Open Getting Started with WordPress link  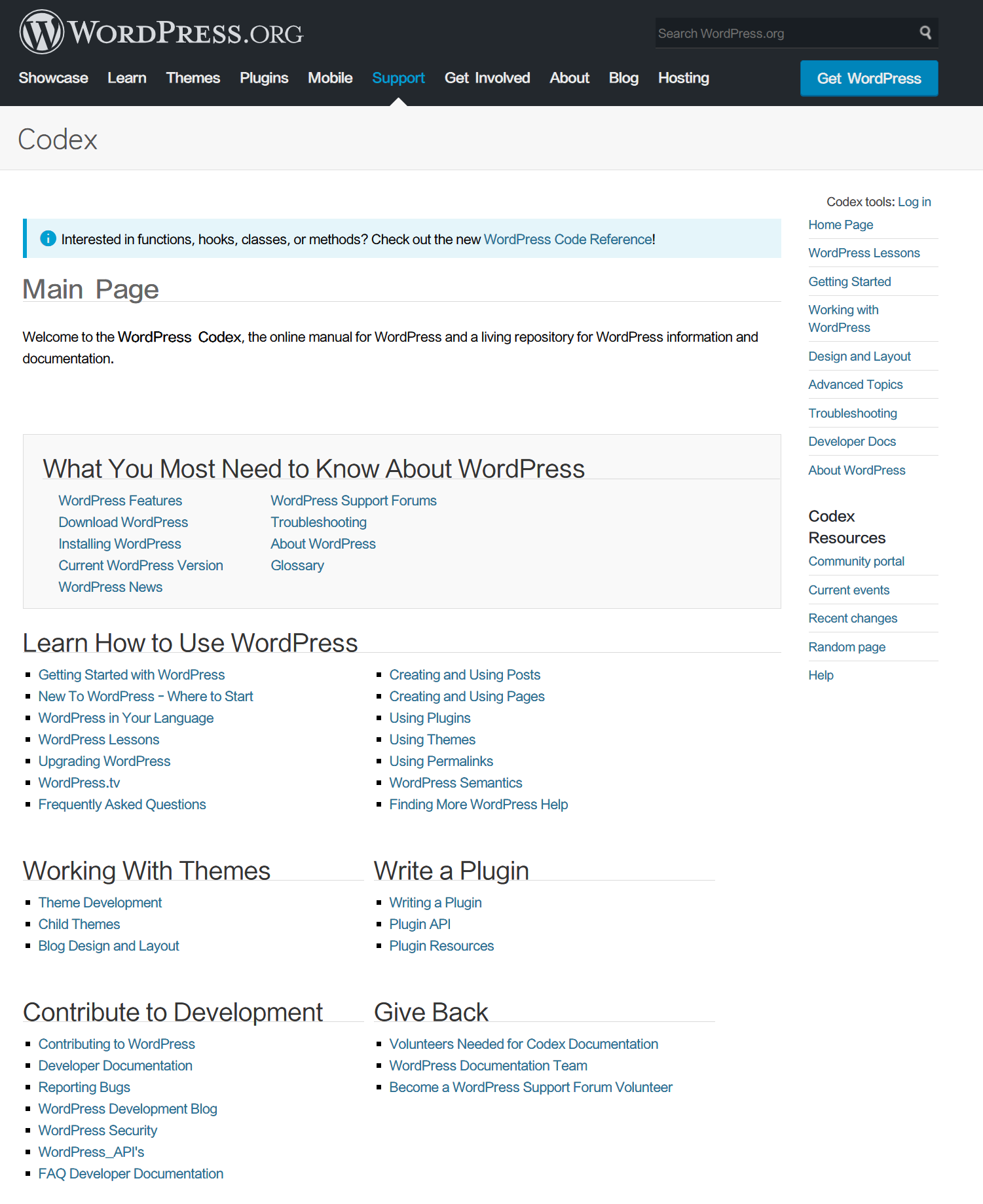tap(132, 675)
